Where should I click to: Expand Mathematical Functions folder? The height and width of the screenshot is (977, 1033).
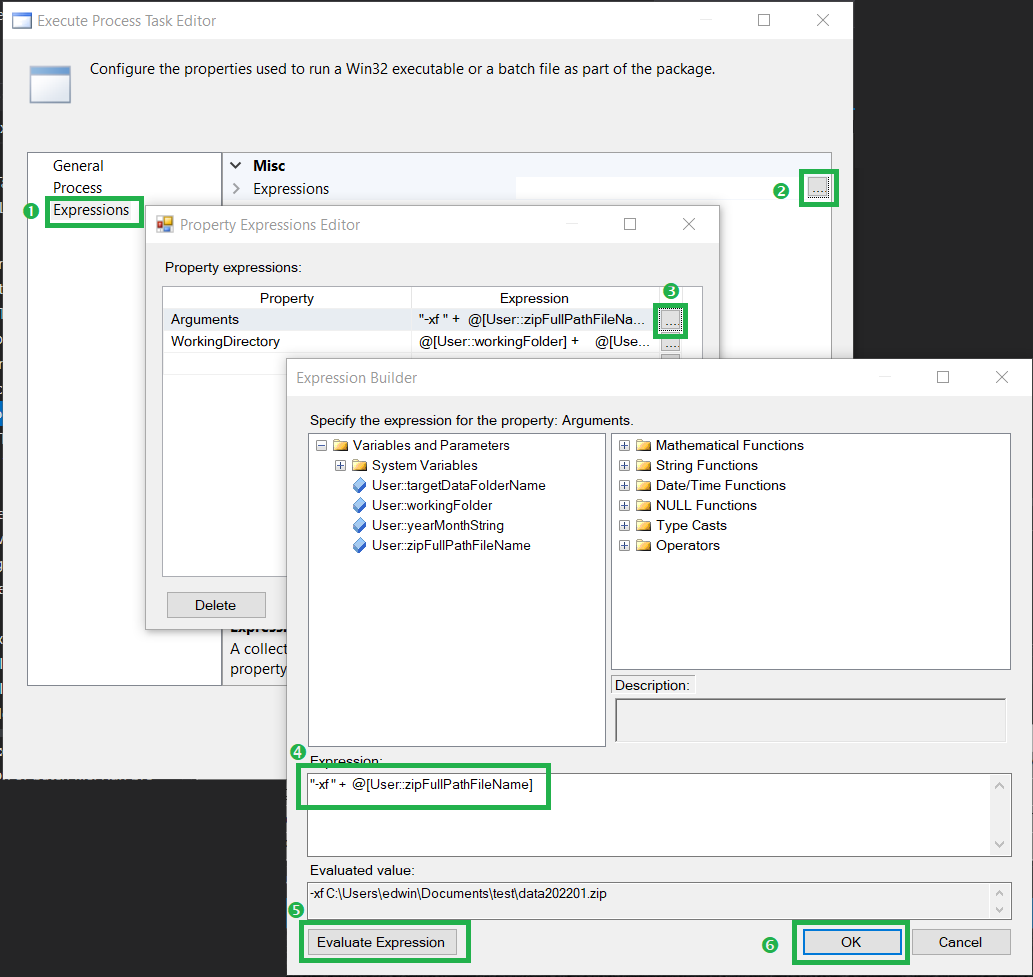625,445
